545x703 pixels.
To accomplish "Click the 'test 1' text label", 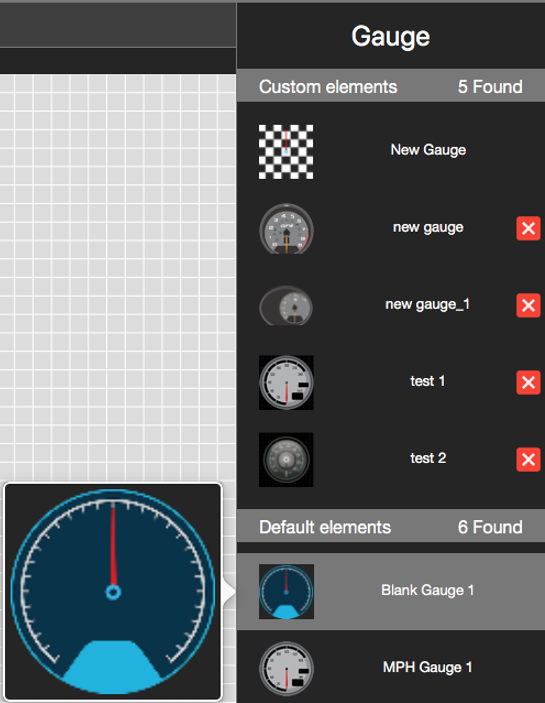I will (x=428, y=381).
